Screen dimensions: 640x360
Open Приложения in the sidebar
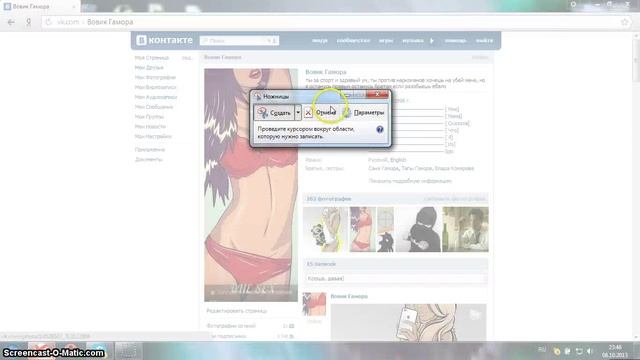tap(150, 150)
